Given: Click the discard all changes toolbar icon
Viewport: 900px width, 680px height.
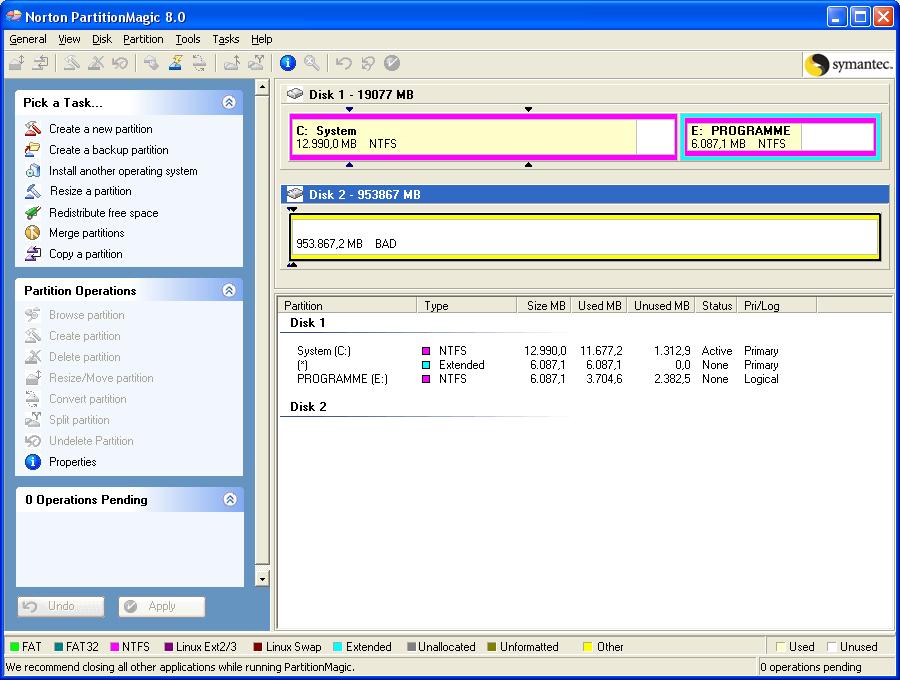Looking at the screenshot, I should 367,63.
